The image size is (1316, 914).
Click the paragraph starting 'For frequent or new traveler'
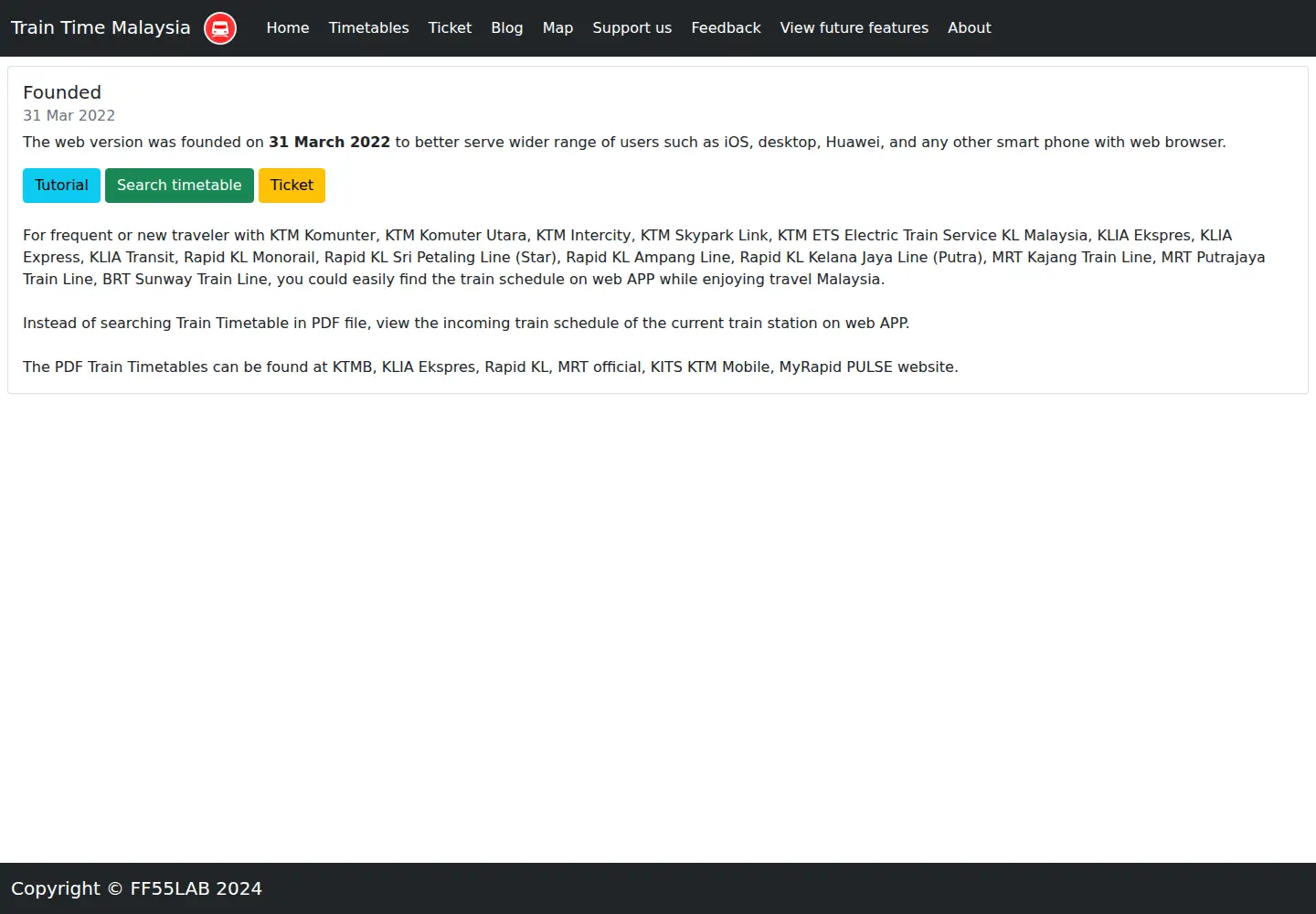click(x=644, y=257)
